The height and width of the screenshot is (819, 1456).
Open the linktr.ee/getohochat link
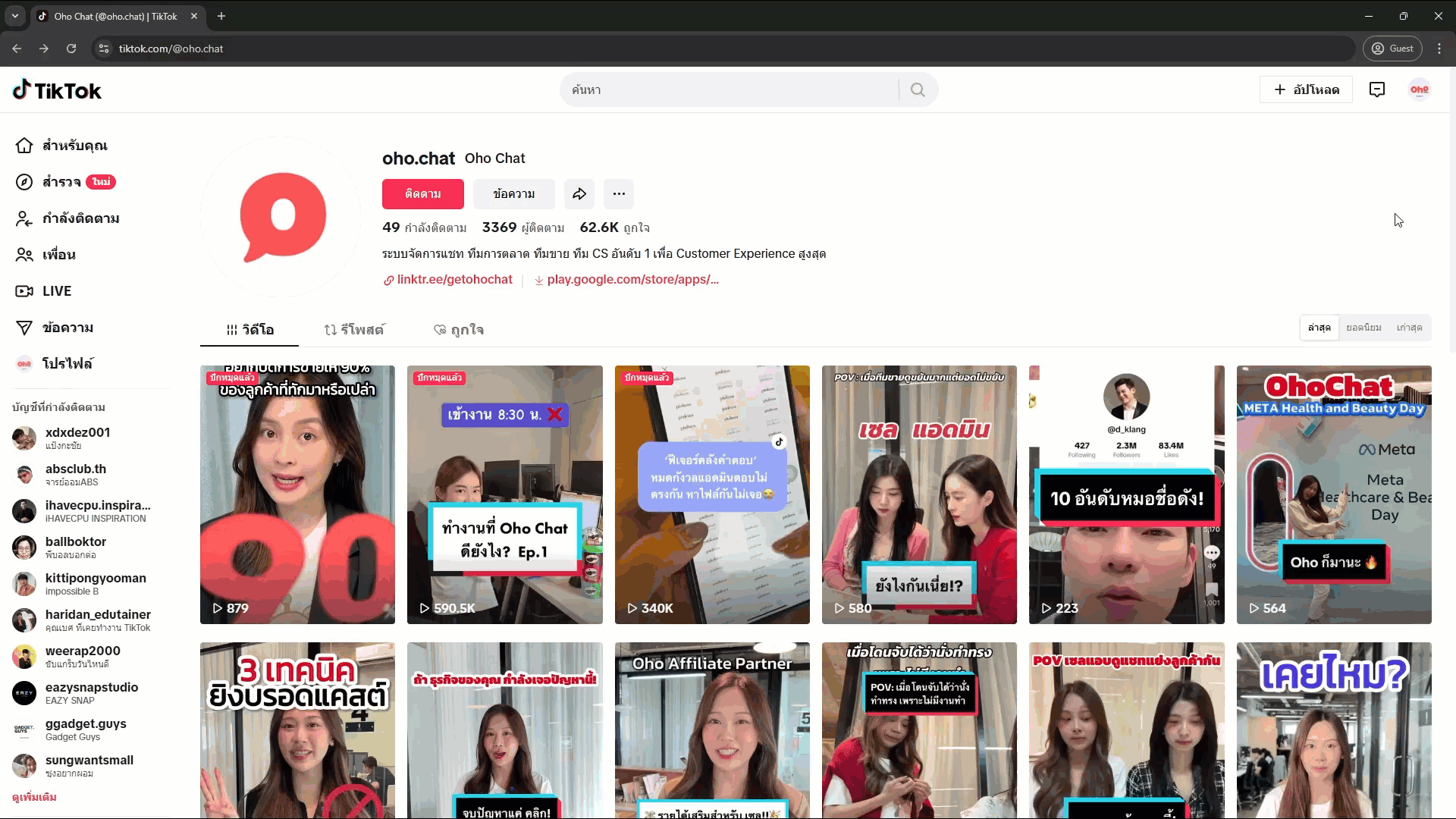448,280
